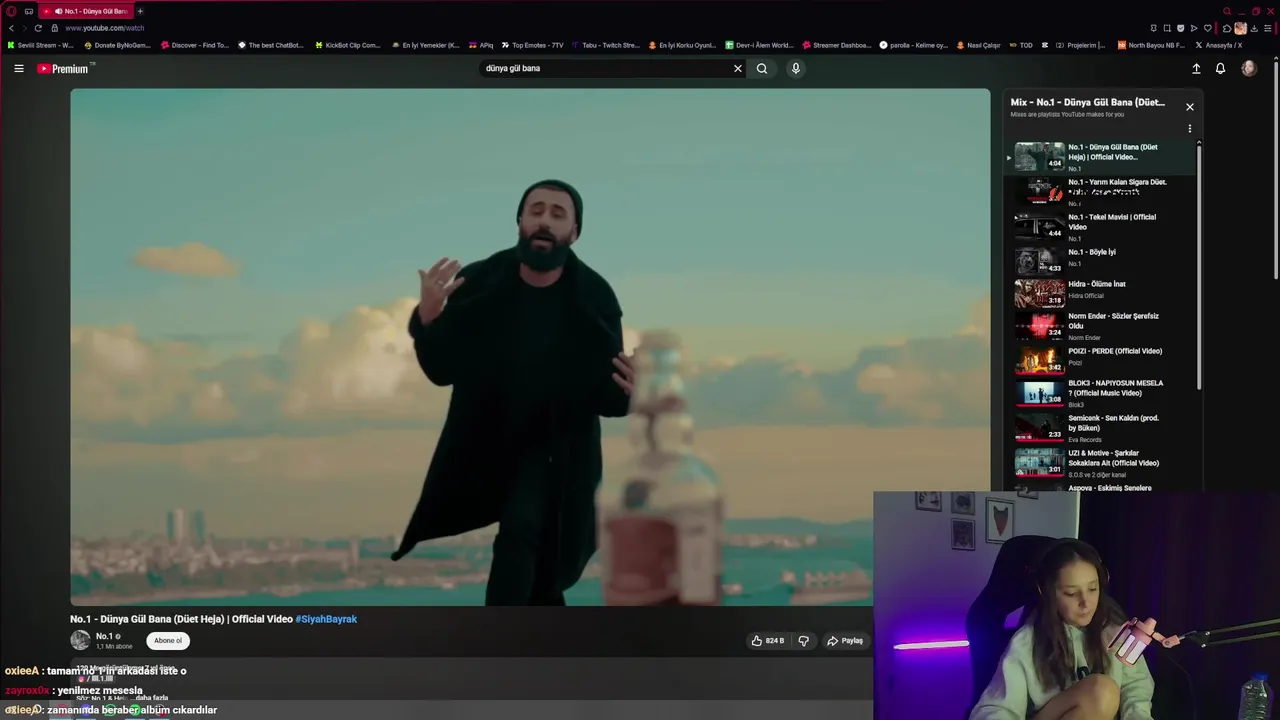Like the video with the 824 B thumbs-up

[x=768, y=641]
